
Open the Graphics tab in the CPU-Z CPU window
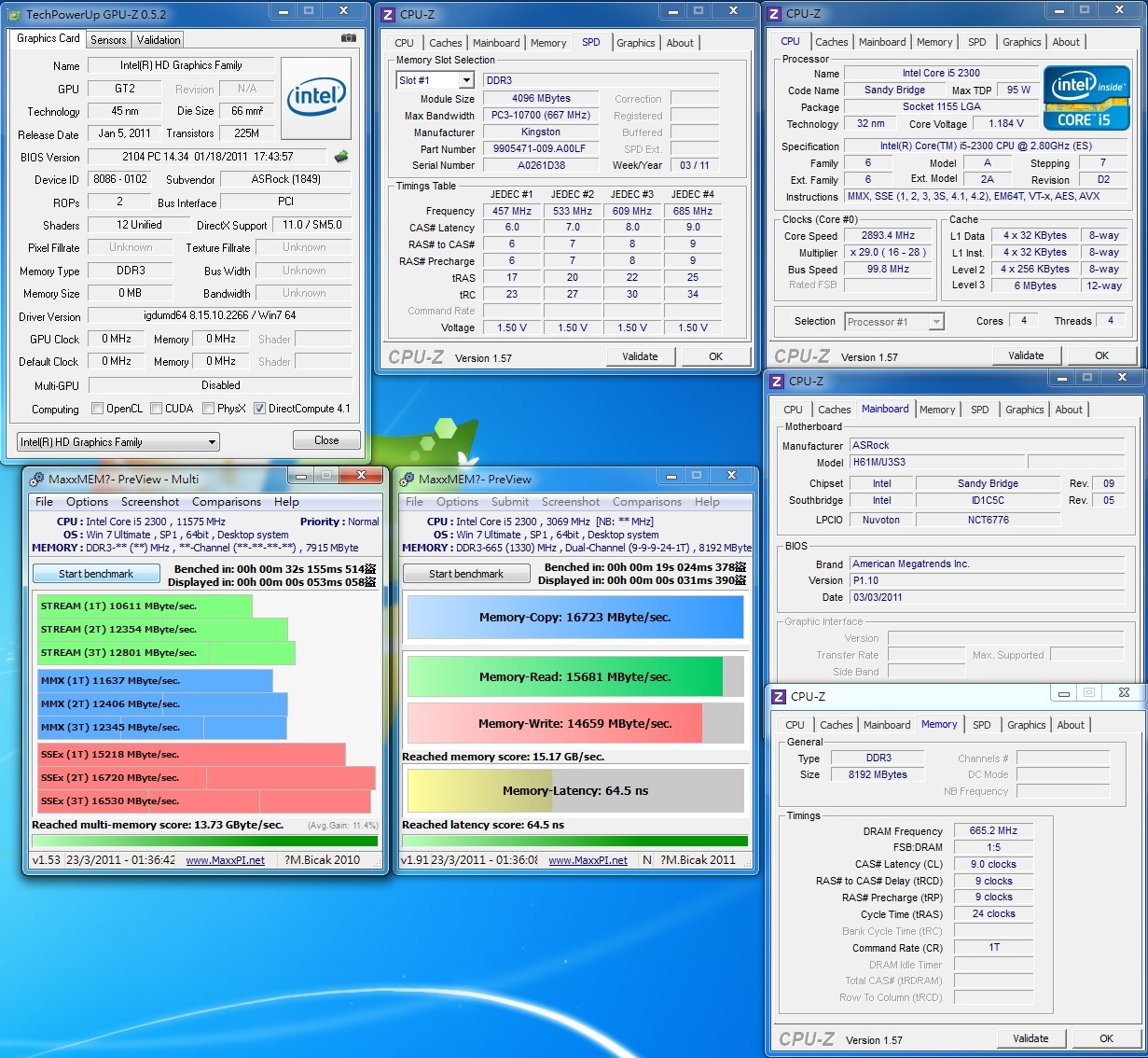(x=1022, y=42)
